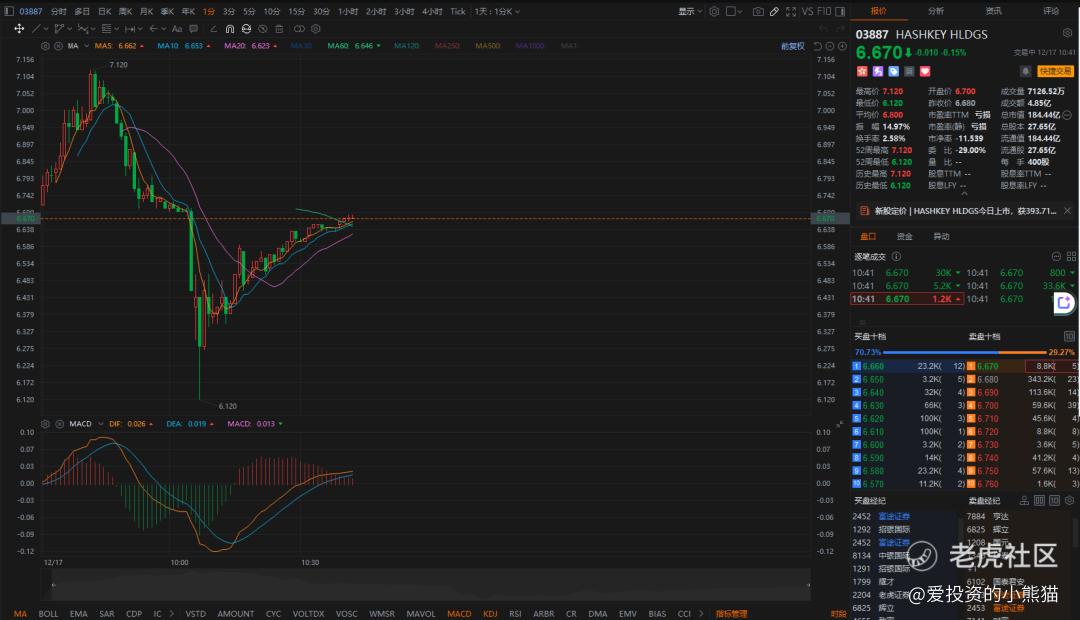Open tick trades settings circle icon
This screenshot has height=620, width=1080.
[1056, 256]
